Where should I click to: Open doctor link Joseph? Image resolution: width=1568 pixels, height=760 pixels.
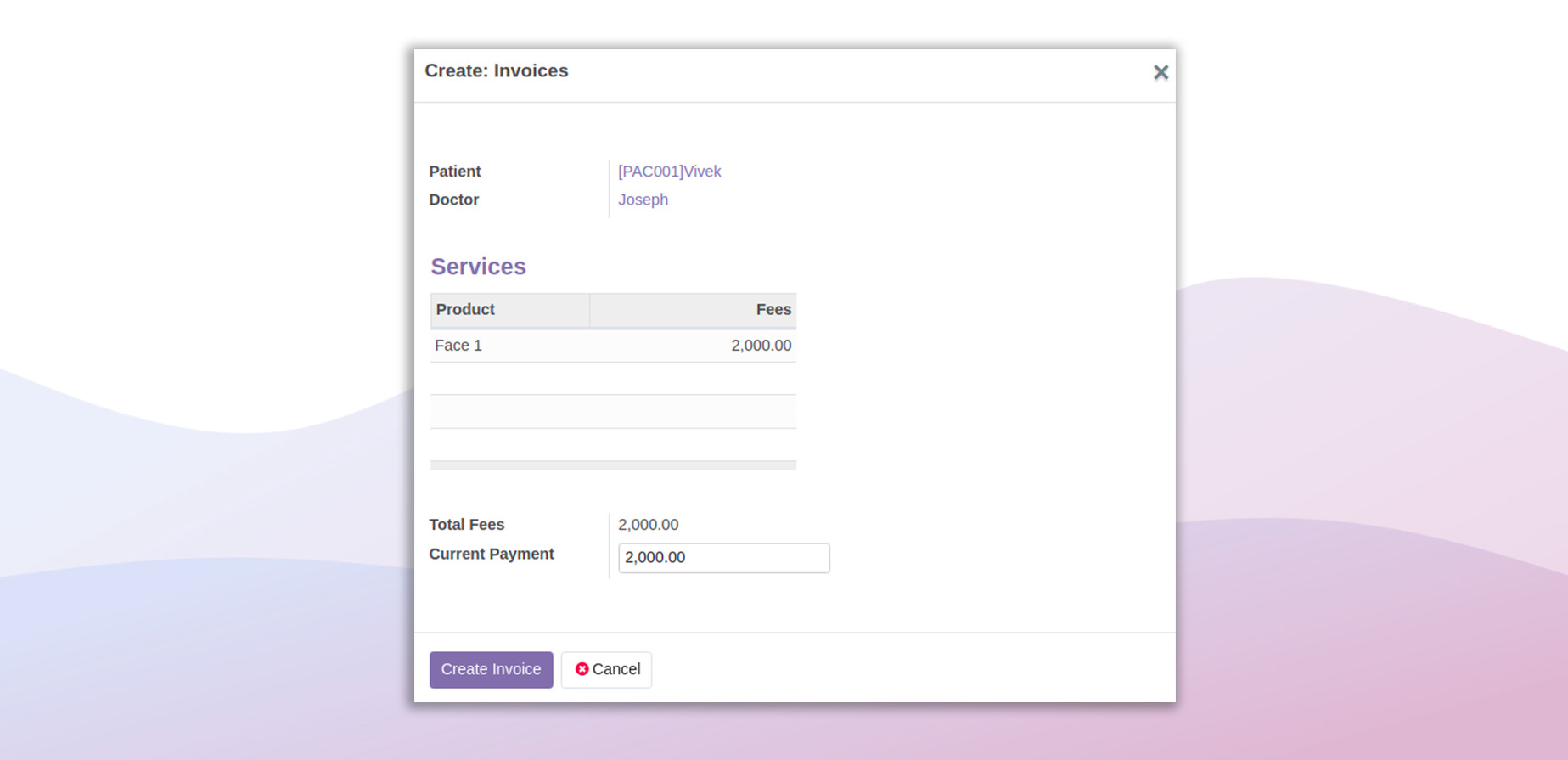pos(643,200)
